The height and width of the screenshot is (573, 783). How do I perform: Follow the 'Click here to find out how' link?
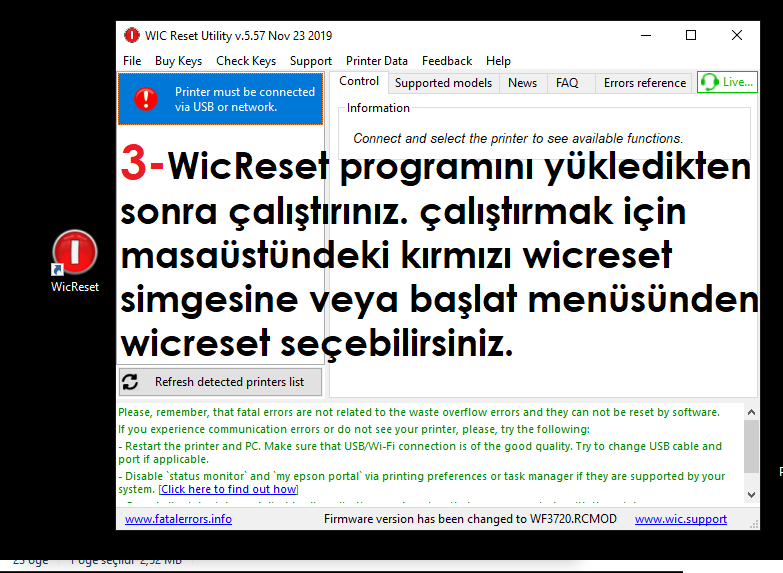(228, 489)
